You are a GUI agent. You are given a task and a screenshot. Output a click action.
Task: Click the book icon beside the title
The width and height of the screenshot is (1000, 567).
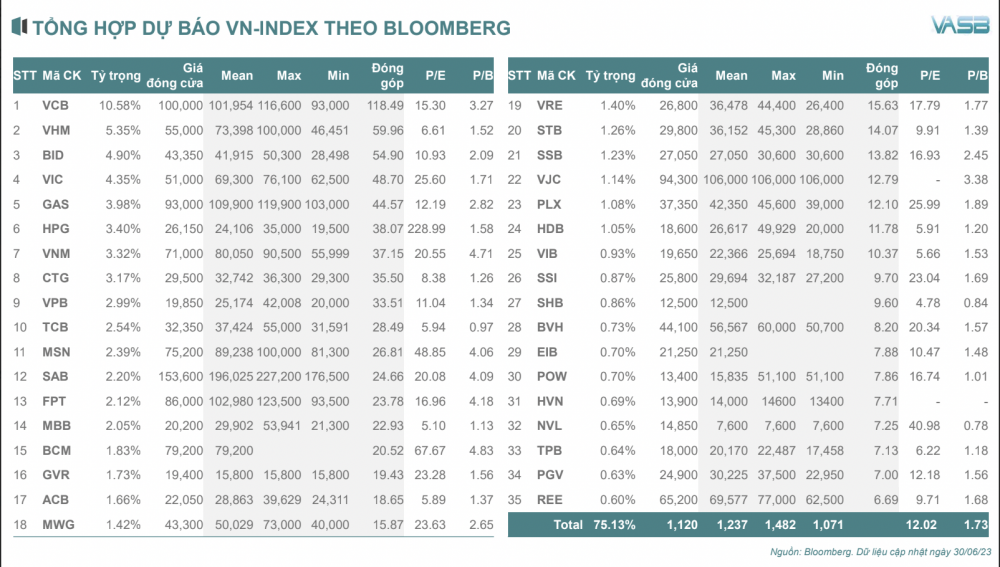coord(20,26)
